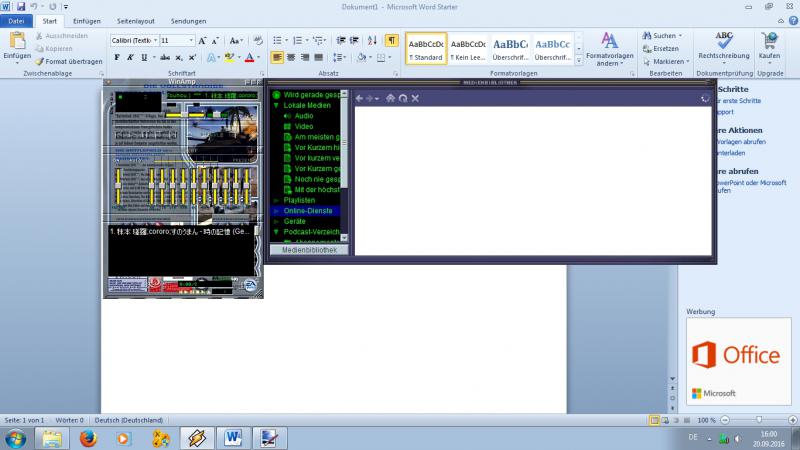Viewport: 800px width, 450px height.
Task: Justify text alignment
Action: click(x=318, y=57)
